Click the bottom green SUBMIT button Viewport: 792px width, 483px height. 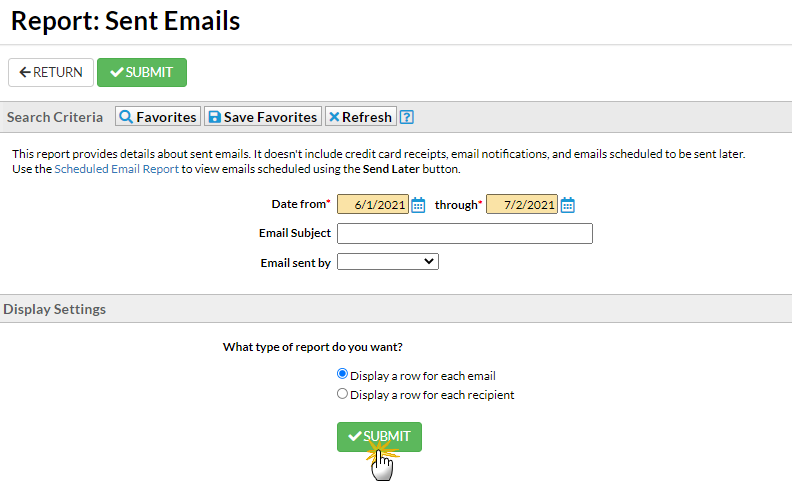click(379, 437)
